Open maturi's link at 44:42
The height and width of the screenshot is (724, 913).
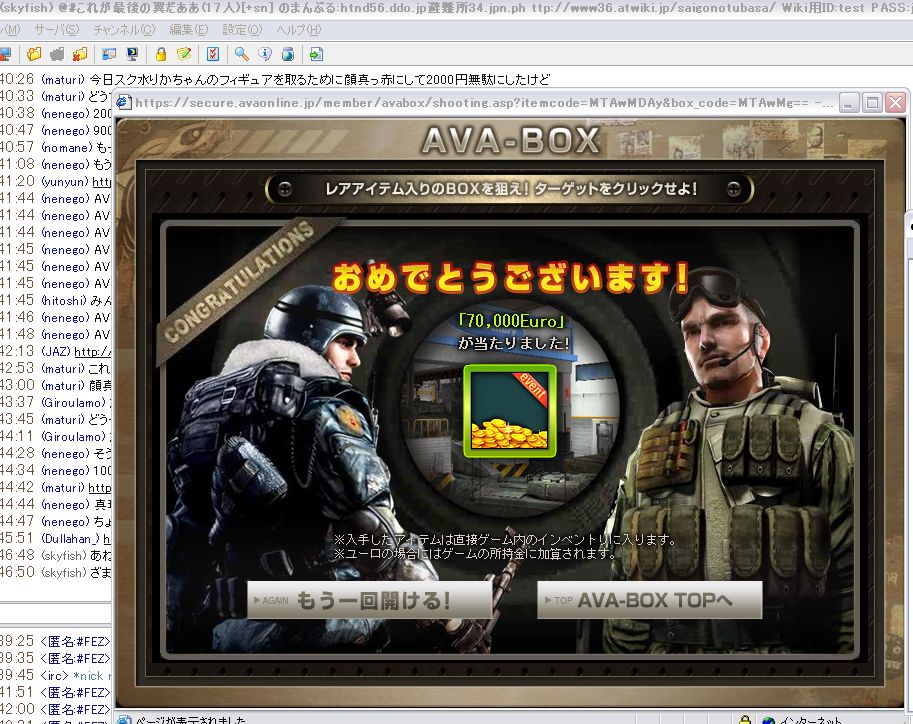coord(100,488)
